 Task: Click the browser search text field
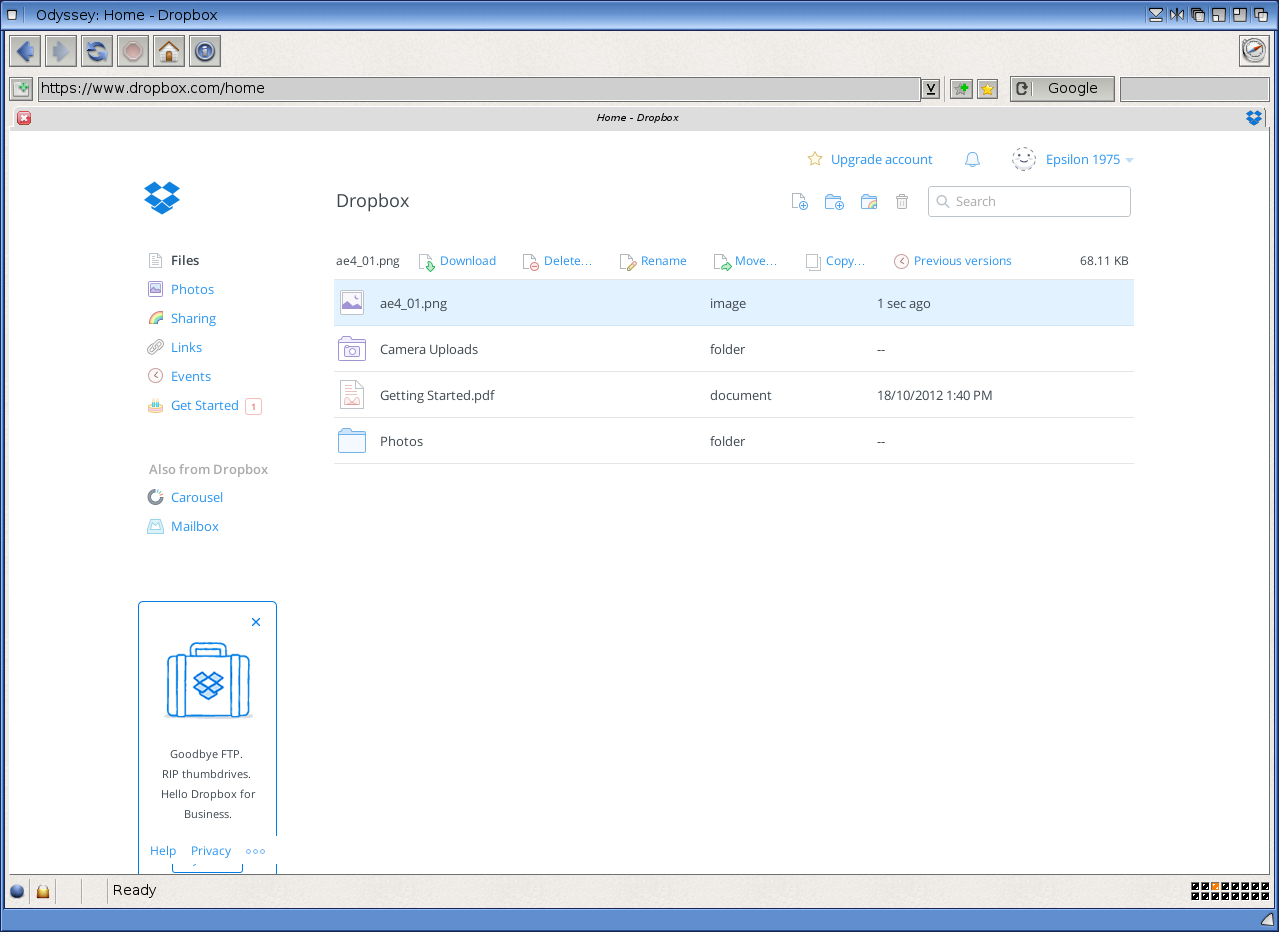[1194, 89]
